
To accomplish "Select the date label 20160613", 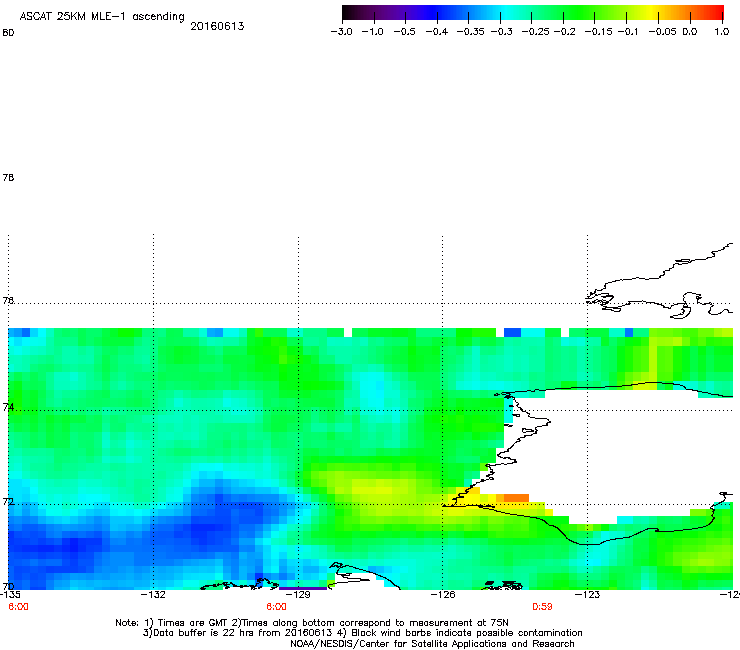I will 217,26.
